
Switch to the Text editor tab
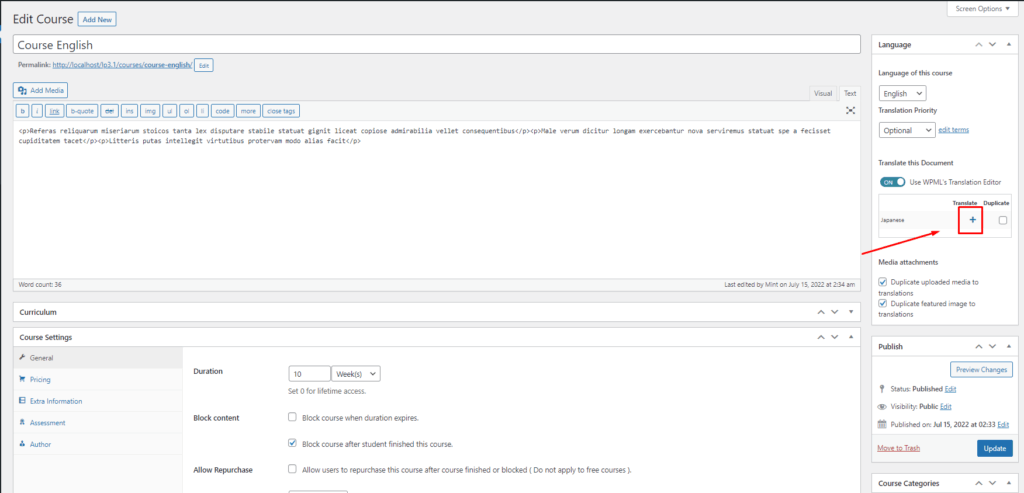849,93
